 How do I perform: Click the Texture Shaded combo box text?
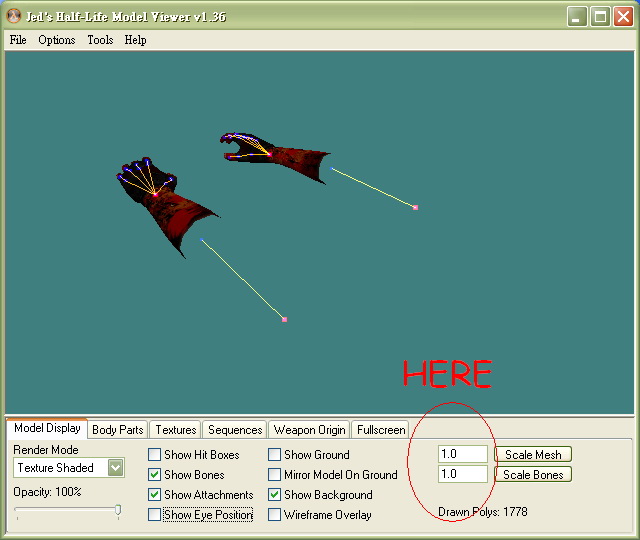(x=56, y=468)
